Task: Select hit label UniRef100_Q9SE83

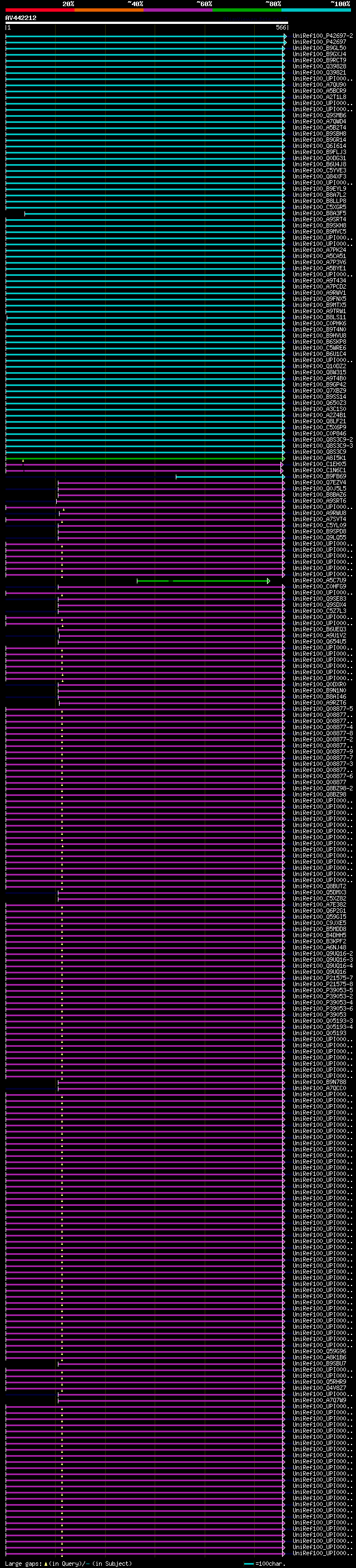Action: (319, 599)
